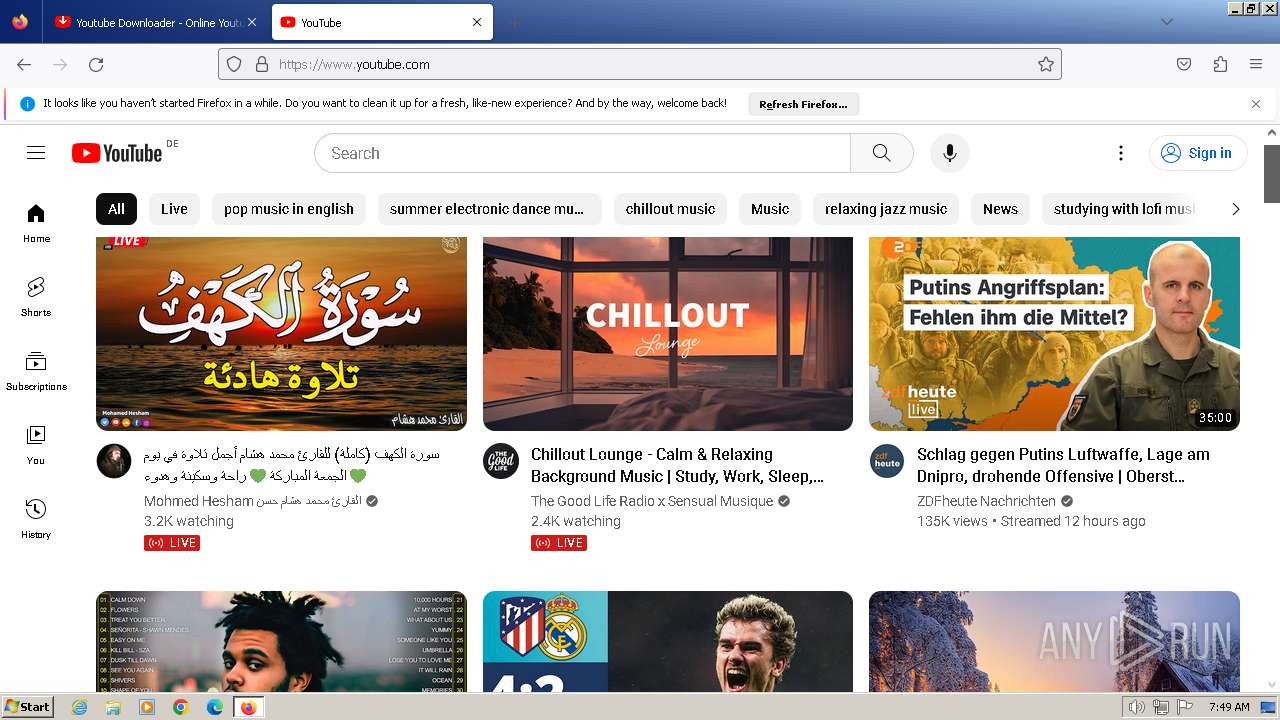Open Subscriptions in the sidebar
Viewport: 1280px width, 720px height.
point(36,371)
